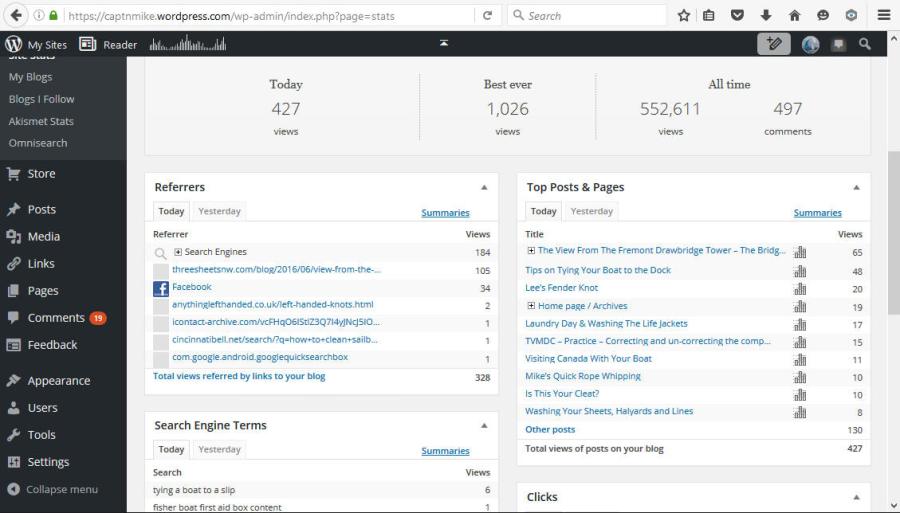Click the stats chart icon for Lee's Fender Knot
The image size is (900, 513).
799,288
